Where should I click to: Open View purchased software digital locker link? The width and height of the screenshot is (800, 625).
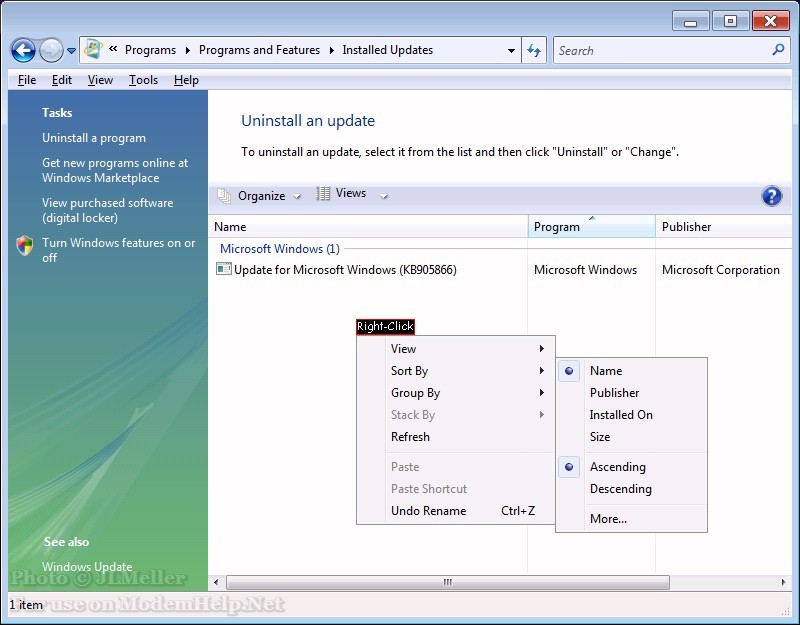(x=107, y=210)
